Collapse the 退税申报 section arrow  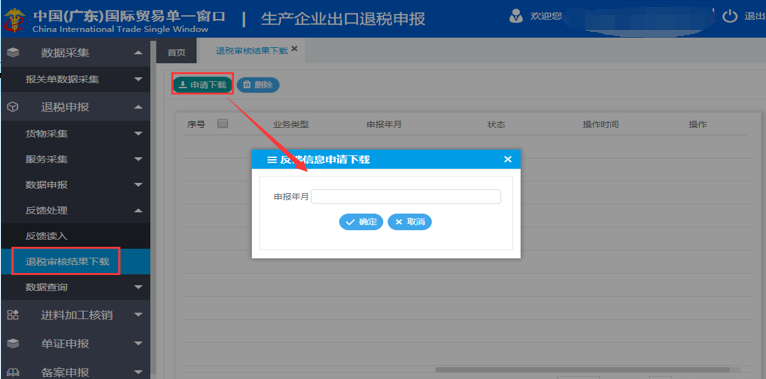(x=138, y=107)
